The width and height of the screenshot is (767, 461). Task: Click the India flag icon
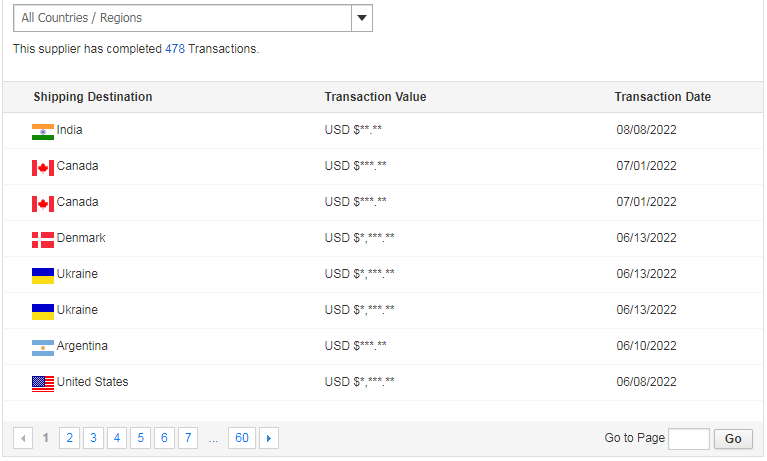43,132
